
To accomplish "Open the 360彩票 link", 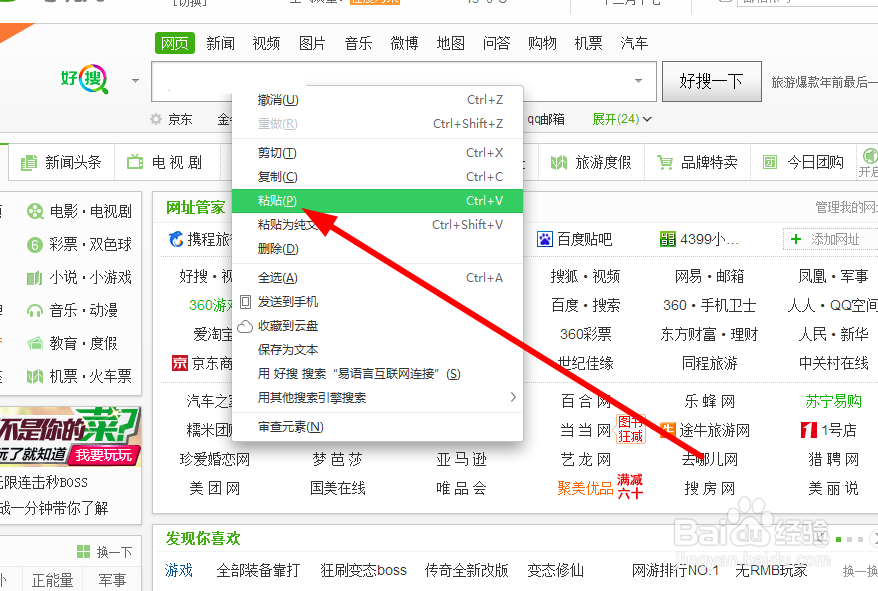I will tap(586, 334).
